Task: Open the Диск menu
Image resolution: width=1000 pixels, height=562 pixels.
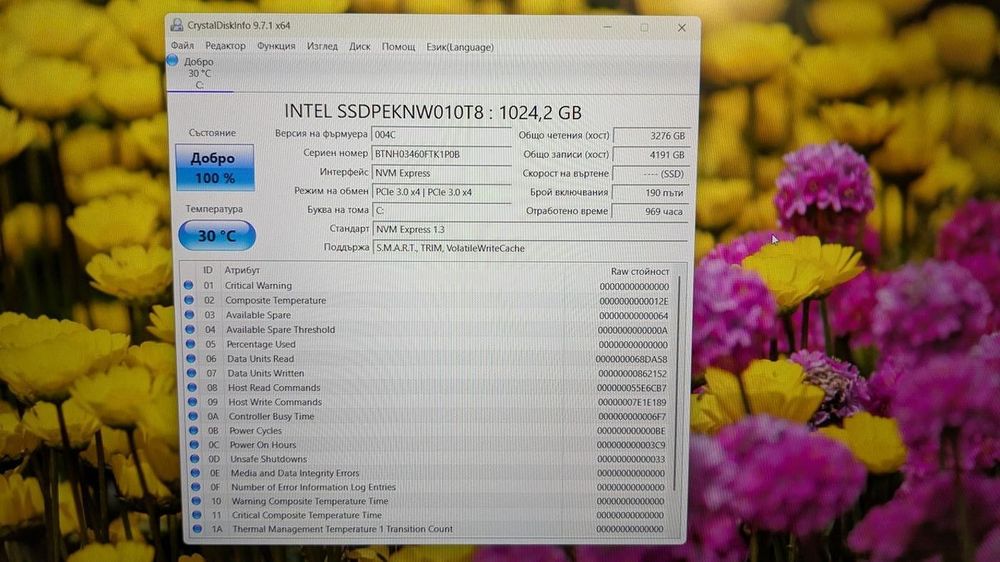Action: click(360, 47)
